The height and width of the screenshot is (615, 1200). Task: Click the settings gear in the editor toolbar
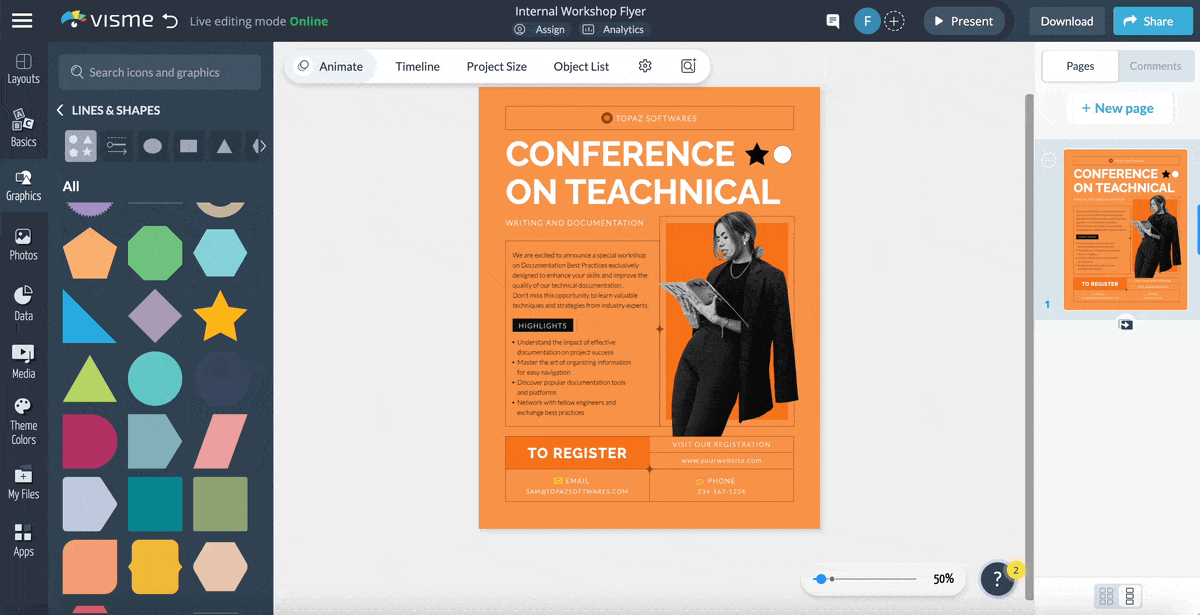(645, 65)
